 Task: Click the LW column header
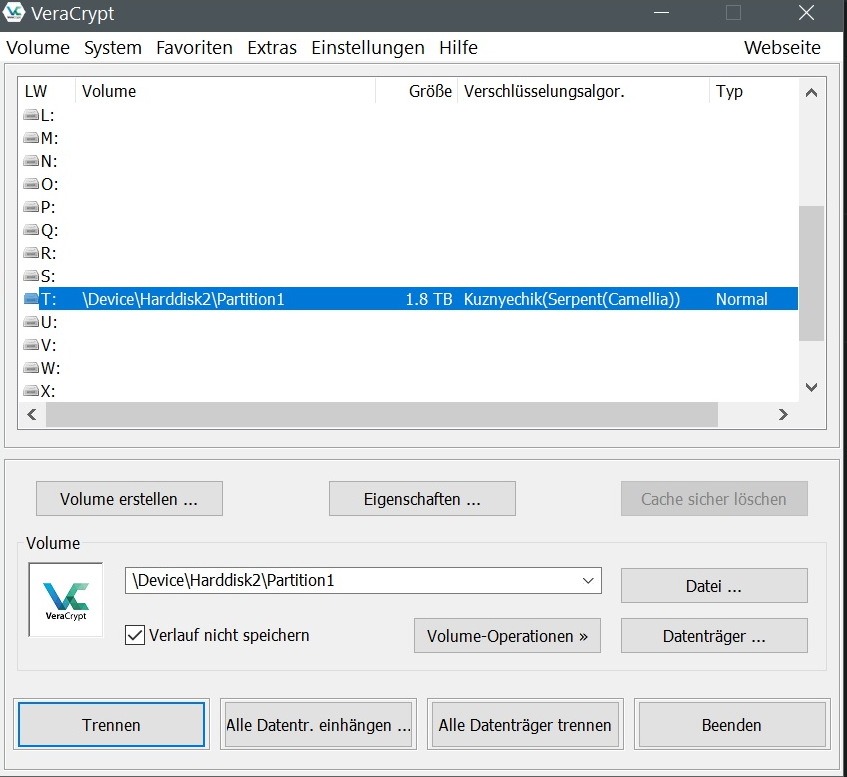point(47,91)
